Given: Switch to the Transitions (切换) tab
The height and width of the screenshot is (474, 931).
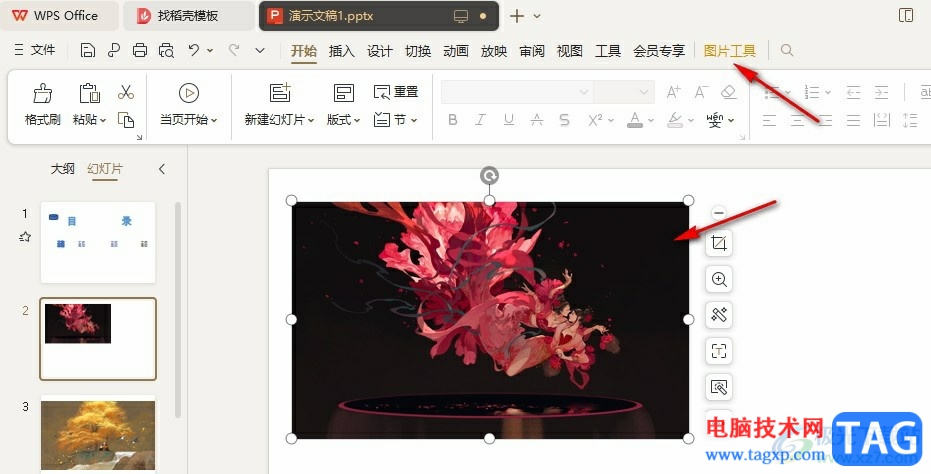Looking at the screenshot, I should 417,51.
